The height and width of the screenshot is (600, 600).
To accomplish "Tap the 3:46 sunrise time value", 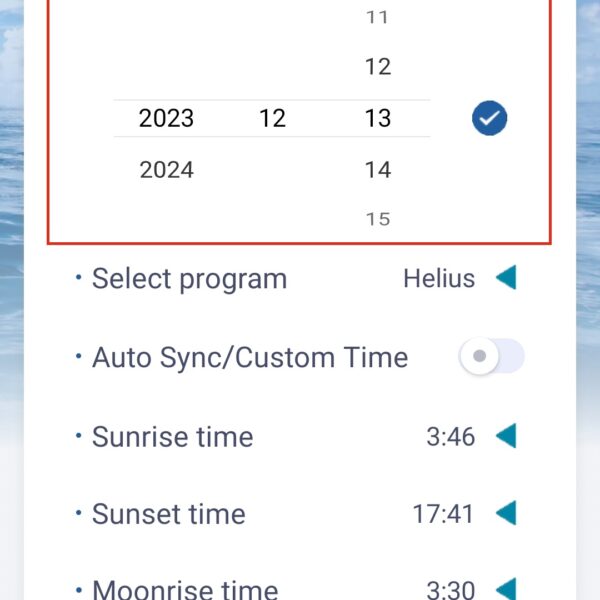I will pyautogui.click(x=451, y=437).
